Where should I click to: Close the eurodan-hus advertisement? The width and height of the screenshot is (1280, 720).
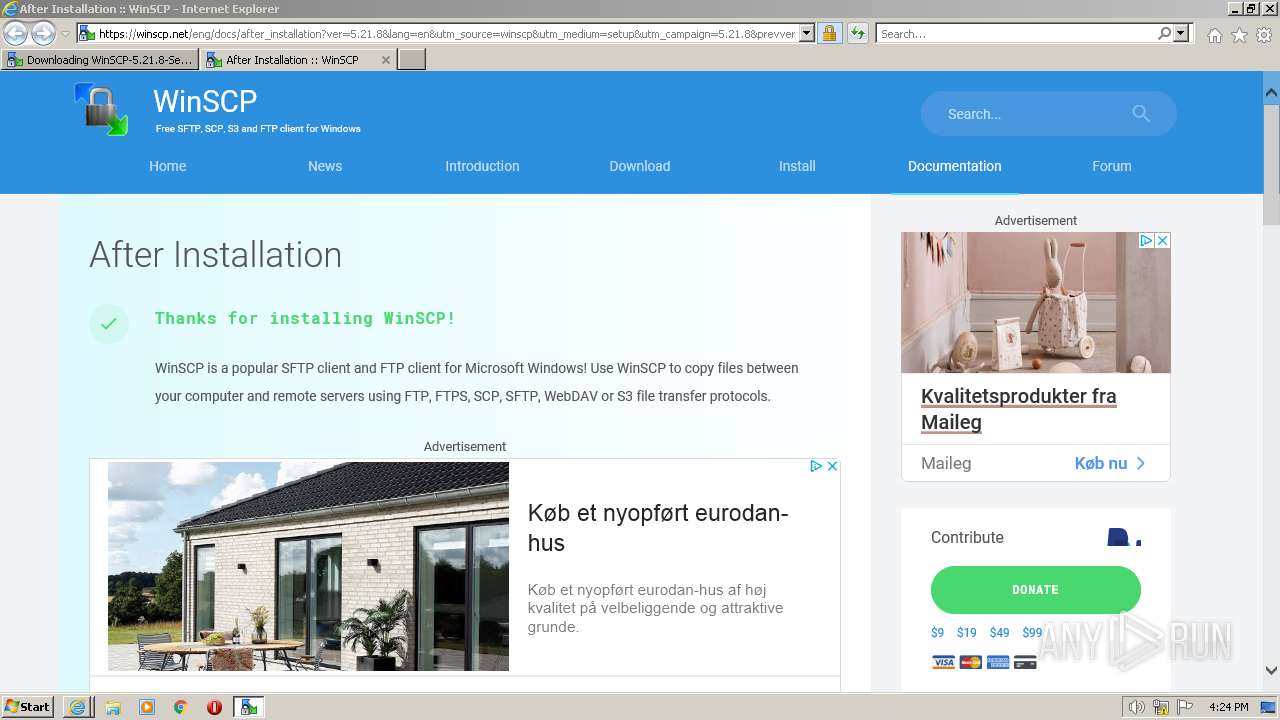point(832,466)
